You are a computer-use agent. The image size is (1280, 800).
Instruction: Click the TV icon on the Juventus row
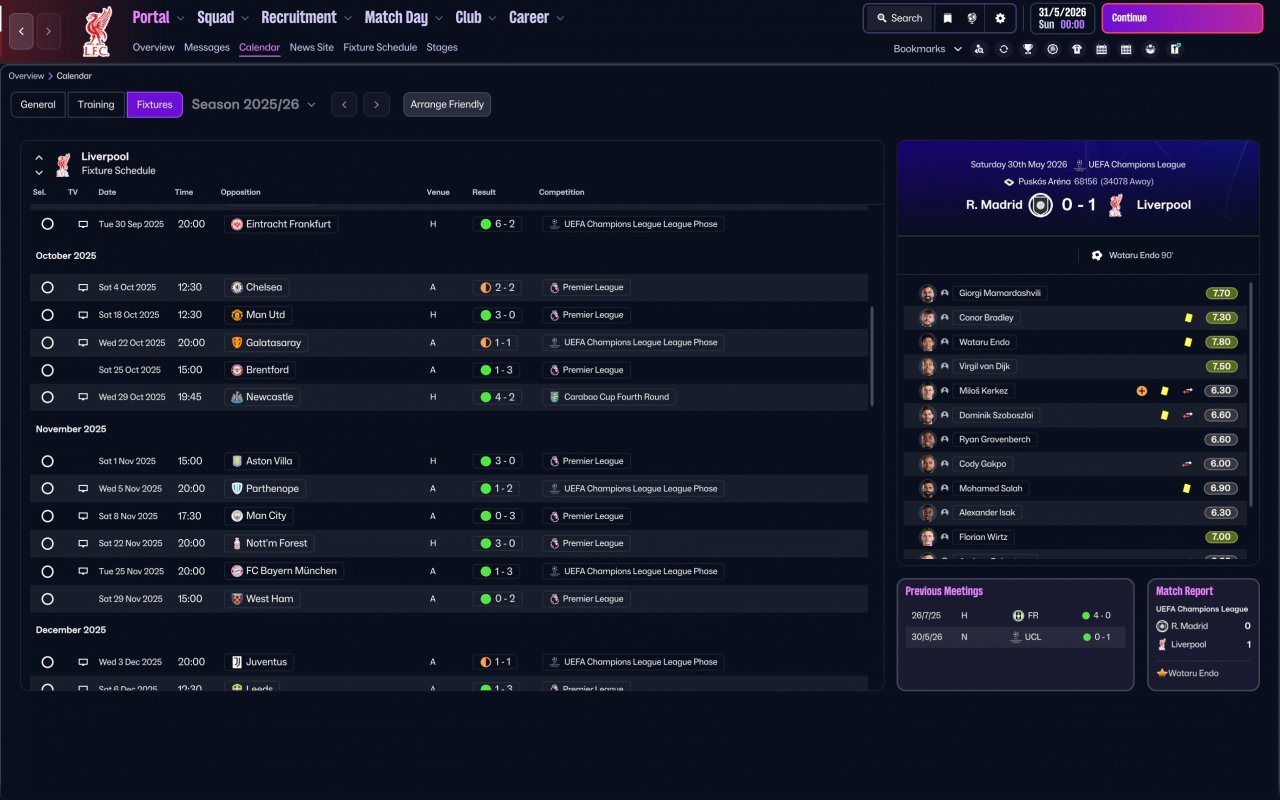[83, 662]
